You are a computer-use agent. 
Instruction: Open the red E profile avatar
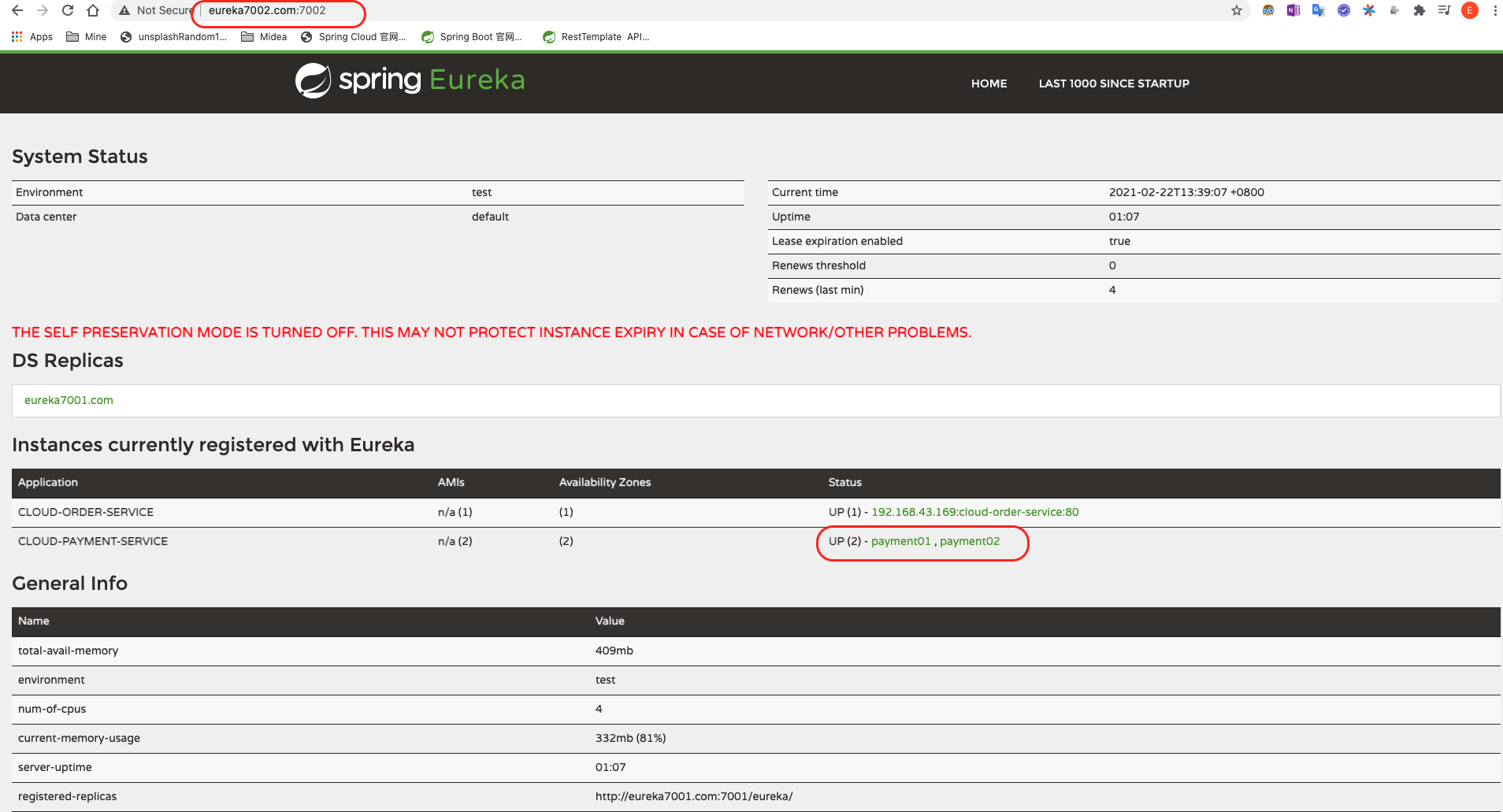pos(1469,10)
